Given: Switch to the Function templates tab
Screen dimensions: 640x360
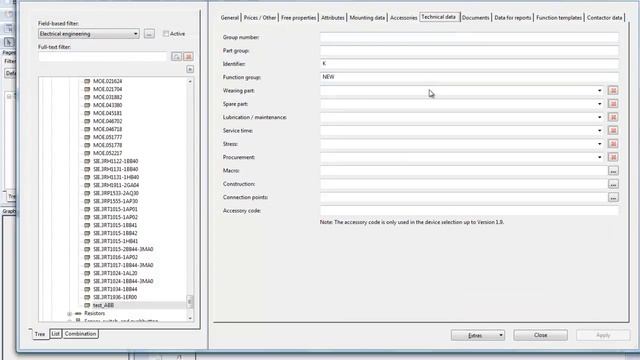Looking at the screenshot, I should point(559,18).
